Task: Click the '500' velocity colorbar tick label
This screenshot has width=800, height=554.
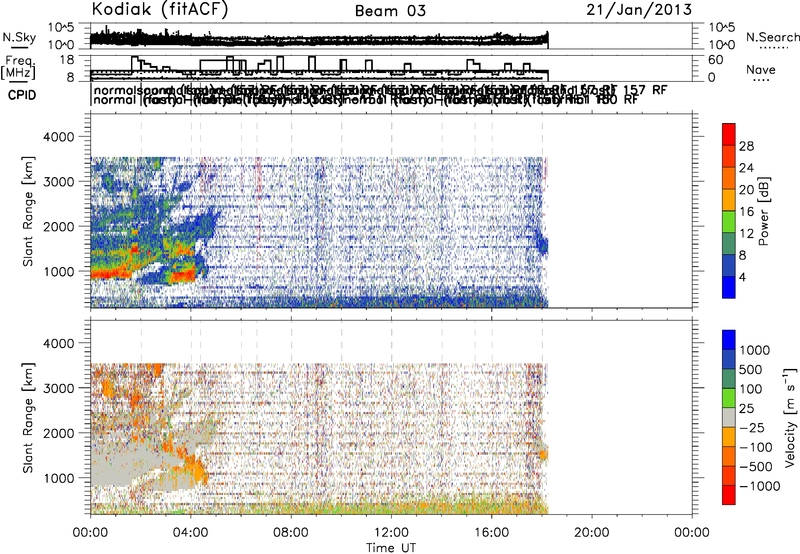Action: click(751, 370)
